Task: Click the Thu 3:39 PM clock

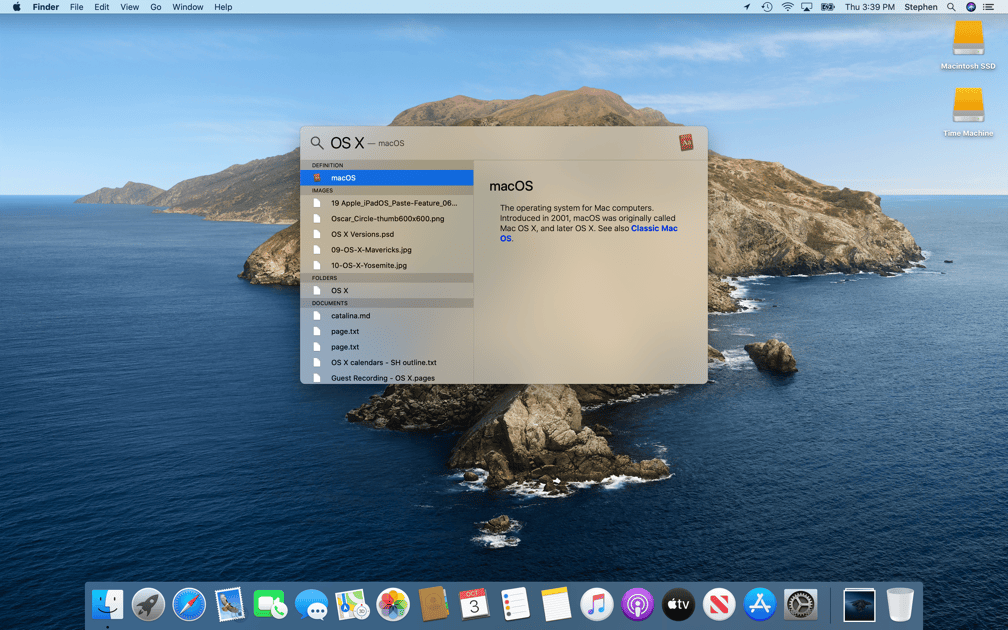Action: [x=869, y=7]
